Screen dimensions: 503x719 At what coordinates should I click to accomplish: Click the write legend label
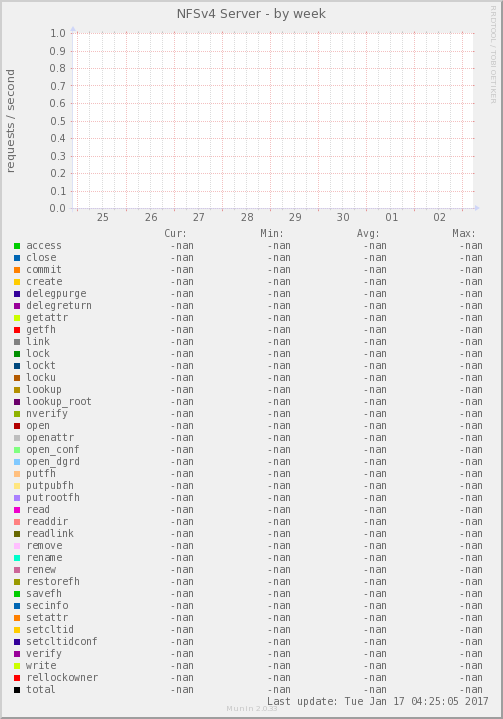(41, 665)
